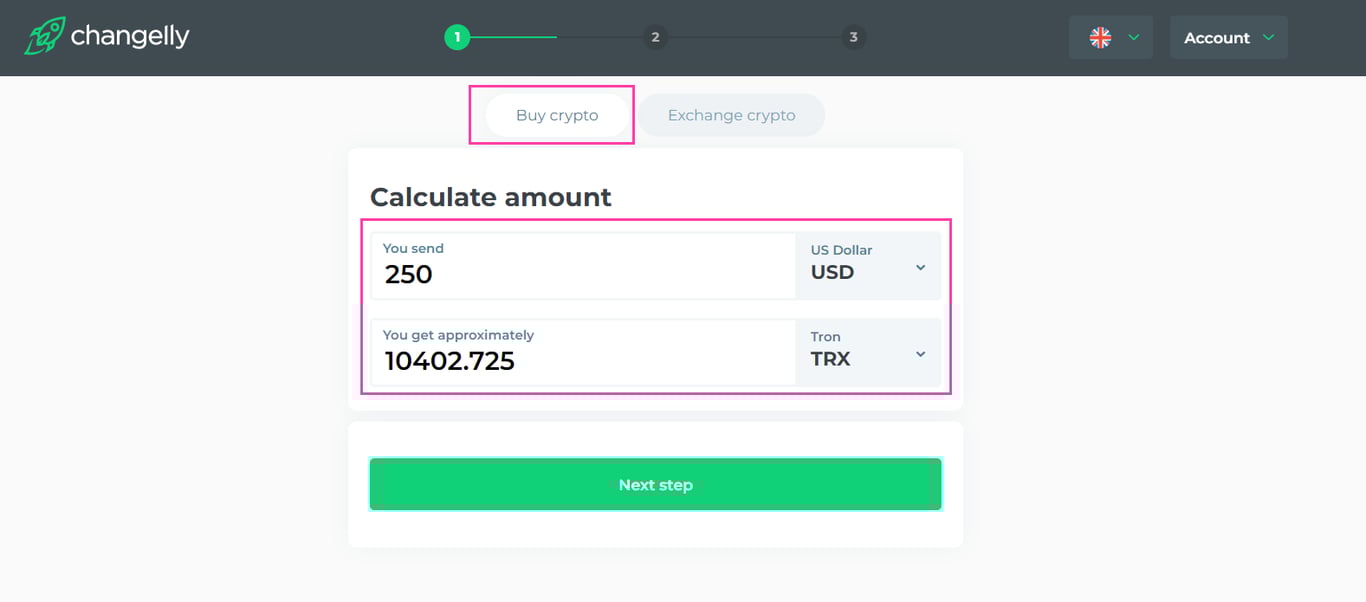
Task: Click the arrow next to USD
Action: [x=921, y=268]
